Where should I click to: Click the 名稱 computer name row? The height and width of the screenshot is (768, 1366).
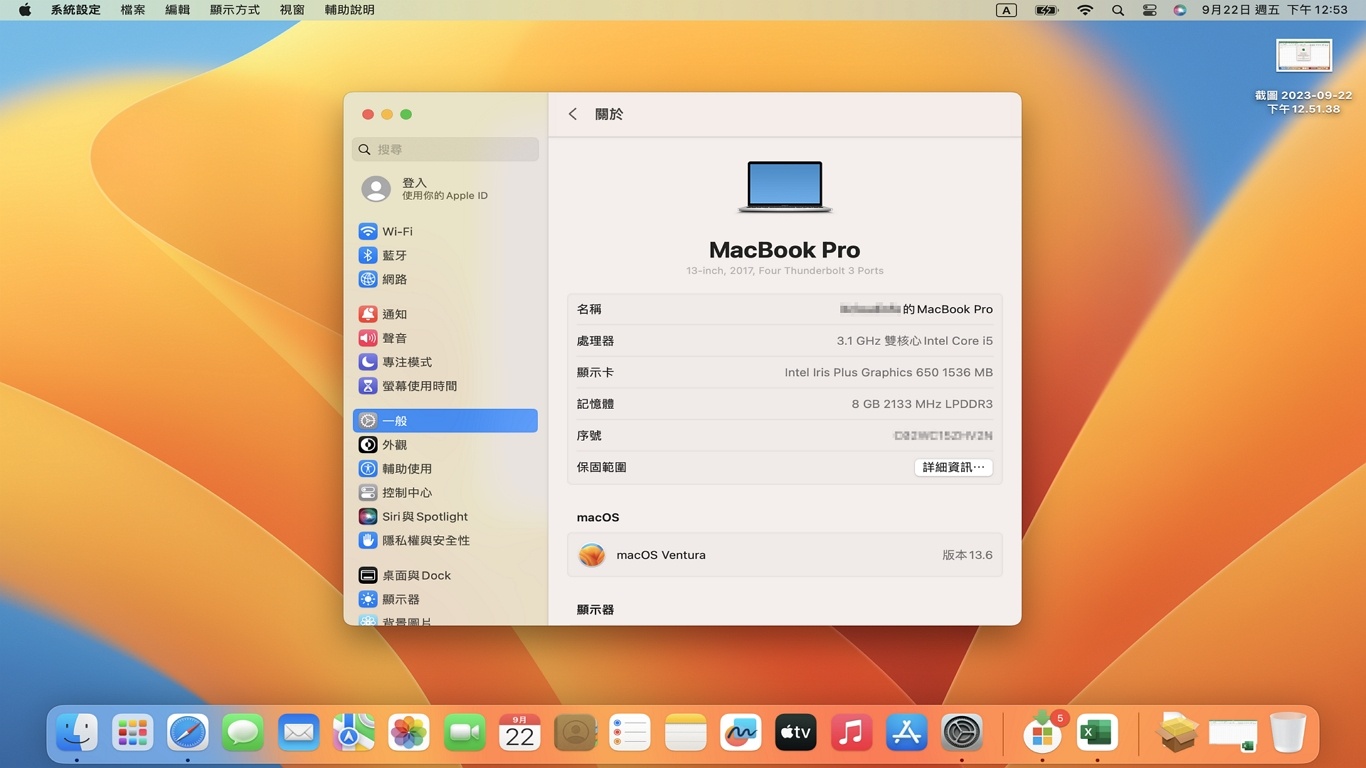[x=785, y=310]
